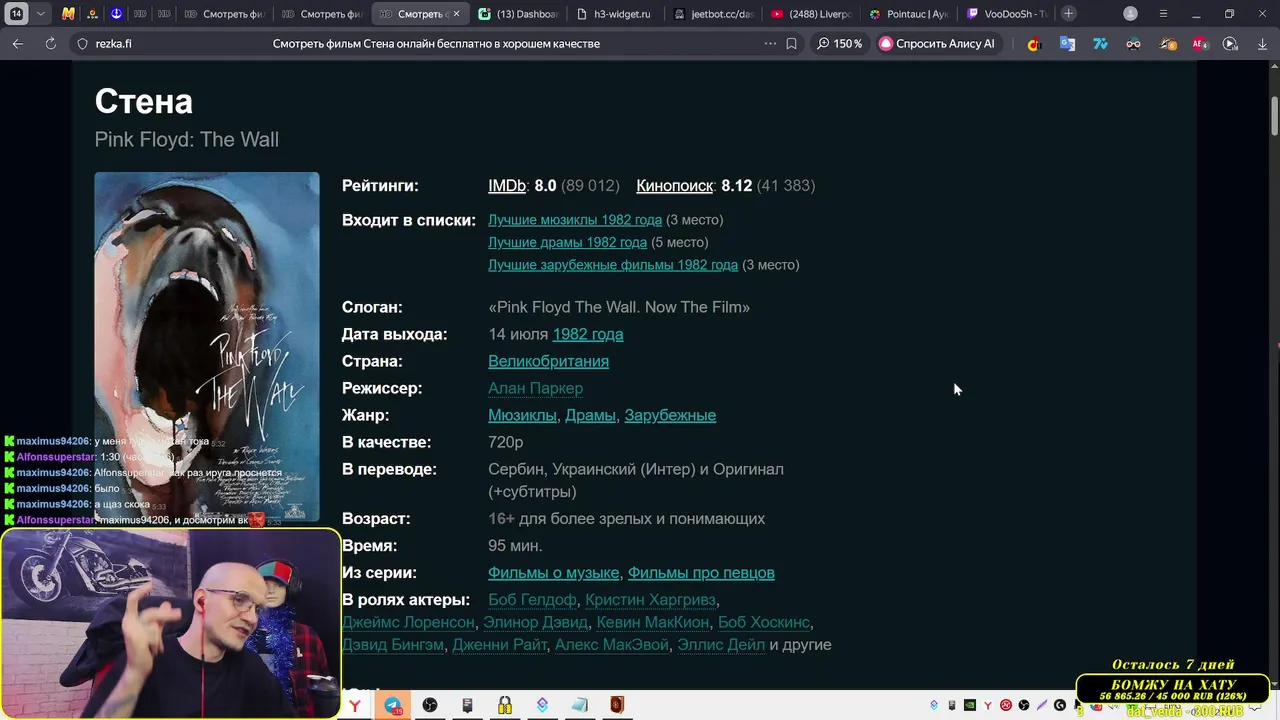
Task: Open actor Боб Хоскинс link
Action: pyautogui.click(x=764, y=623)
